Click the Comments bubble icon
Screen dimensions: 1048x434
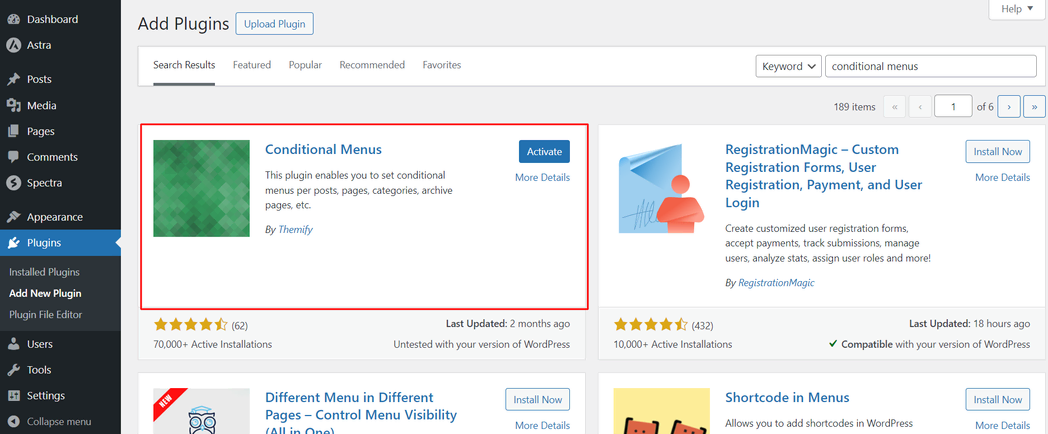[x=13, y=157]
